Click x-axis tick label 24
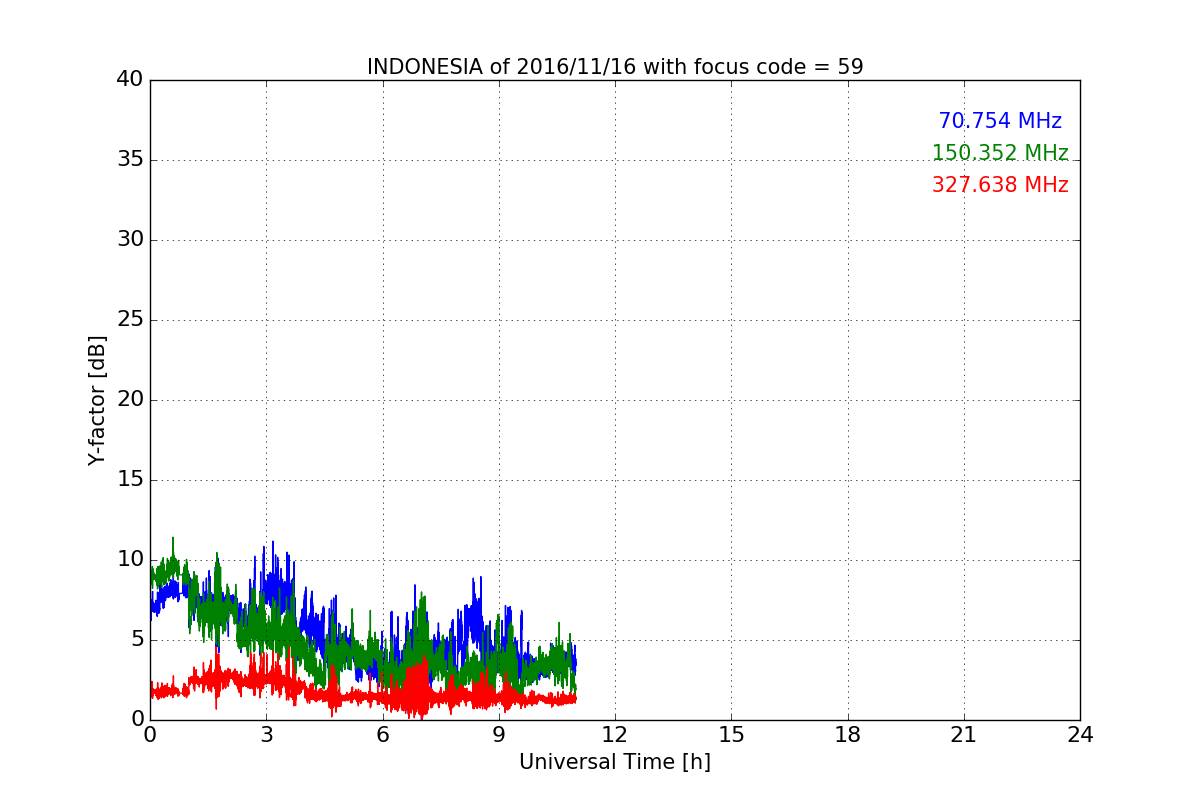Viewport: 1200px width, 800px height. tap(1080, 735)
